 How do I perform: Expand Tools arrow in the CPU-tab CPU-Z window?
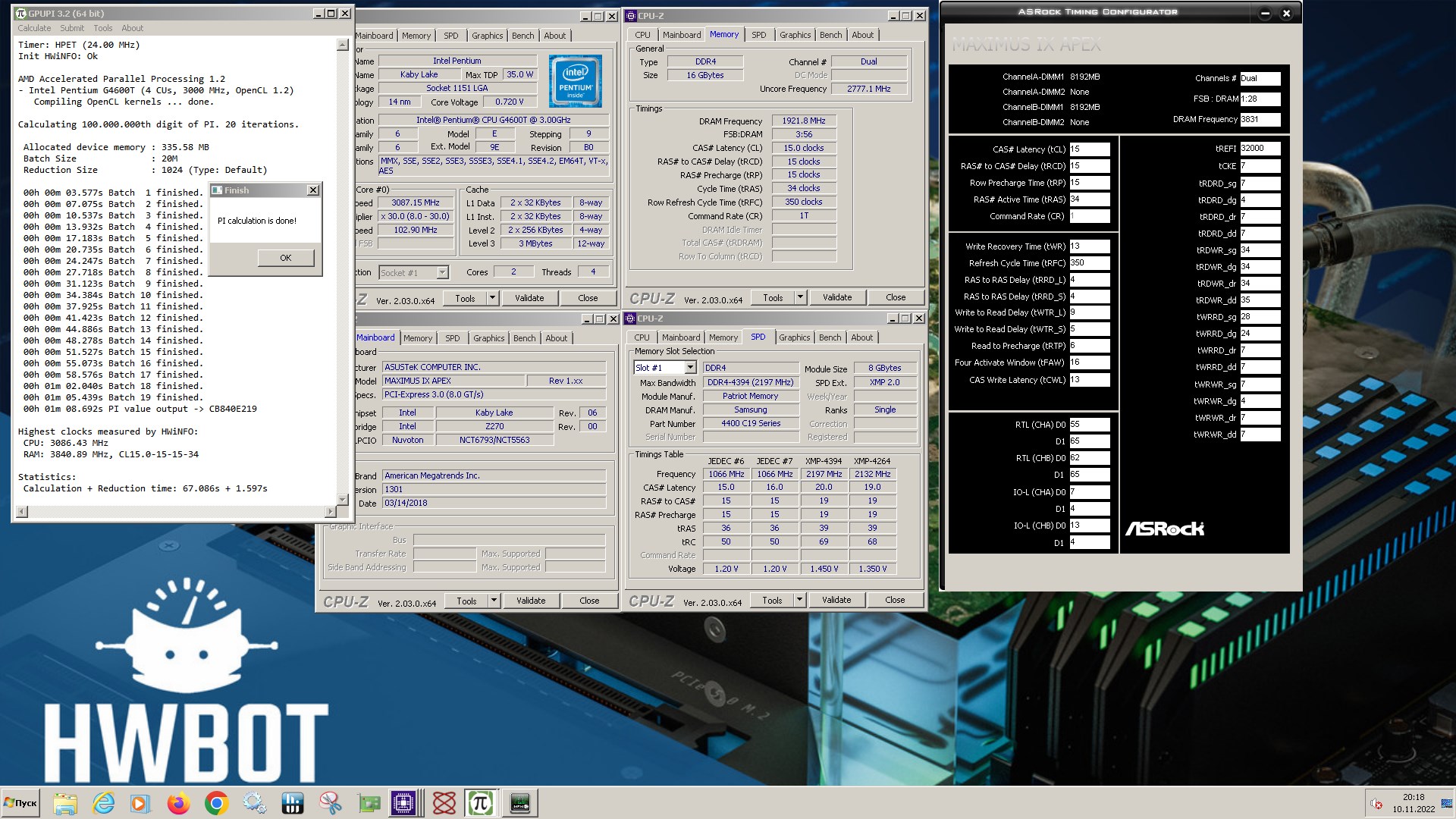492,298
